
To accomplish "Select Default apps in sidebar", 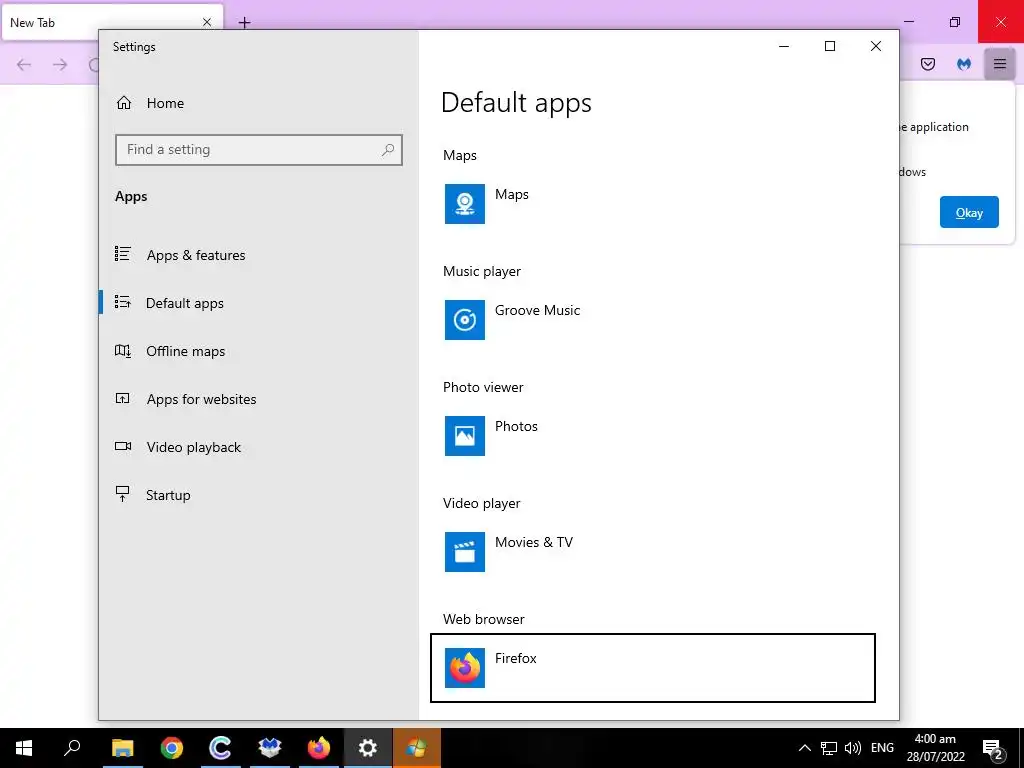I will point(185,303).
